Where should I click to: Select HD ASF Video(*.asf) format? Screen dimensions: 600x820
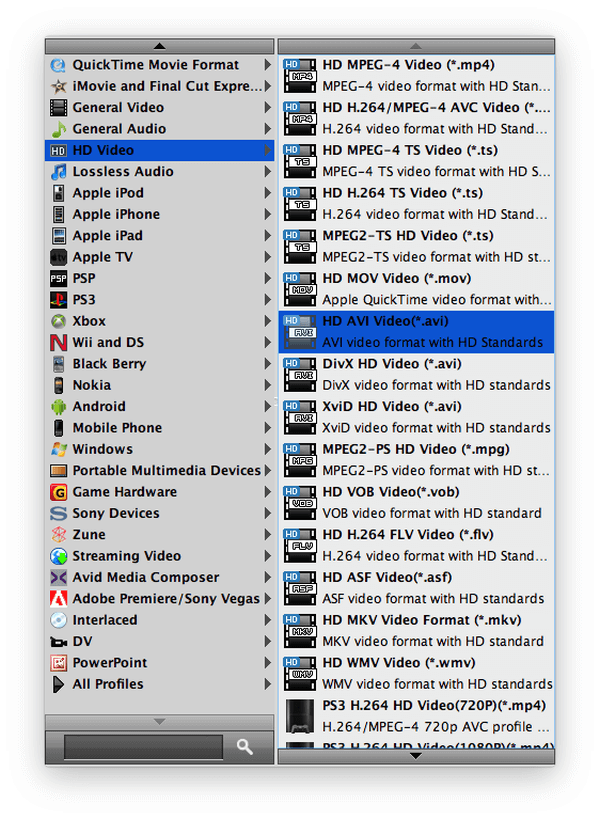[x=416, y=588]
